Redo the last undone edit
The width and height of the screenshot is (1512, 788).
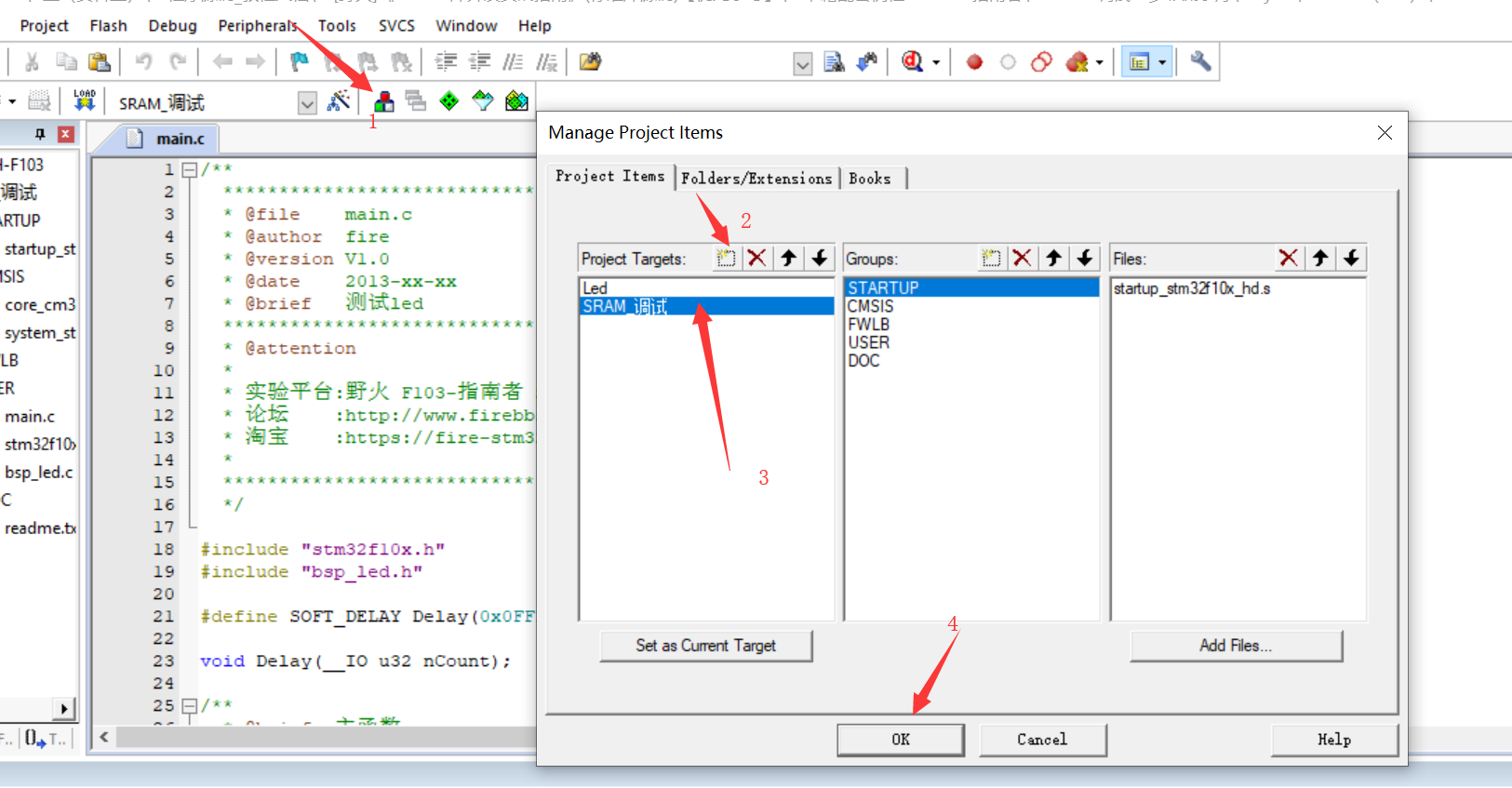[x=178, y=62]
